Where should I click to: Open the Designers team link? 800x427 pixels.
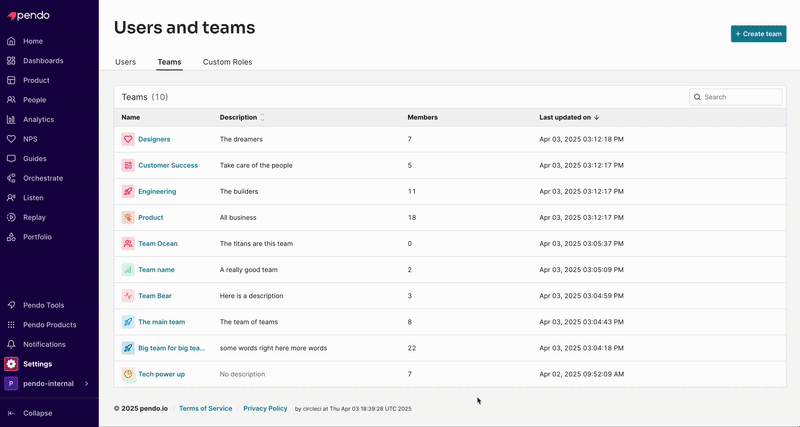(x=154, y=139)
